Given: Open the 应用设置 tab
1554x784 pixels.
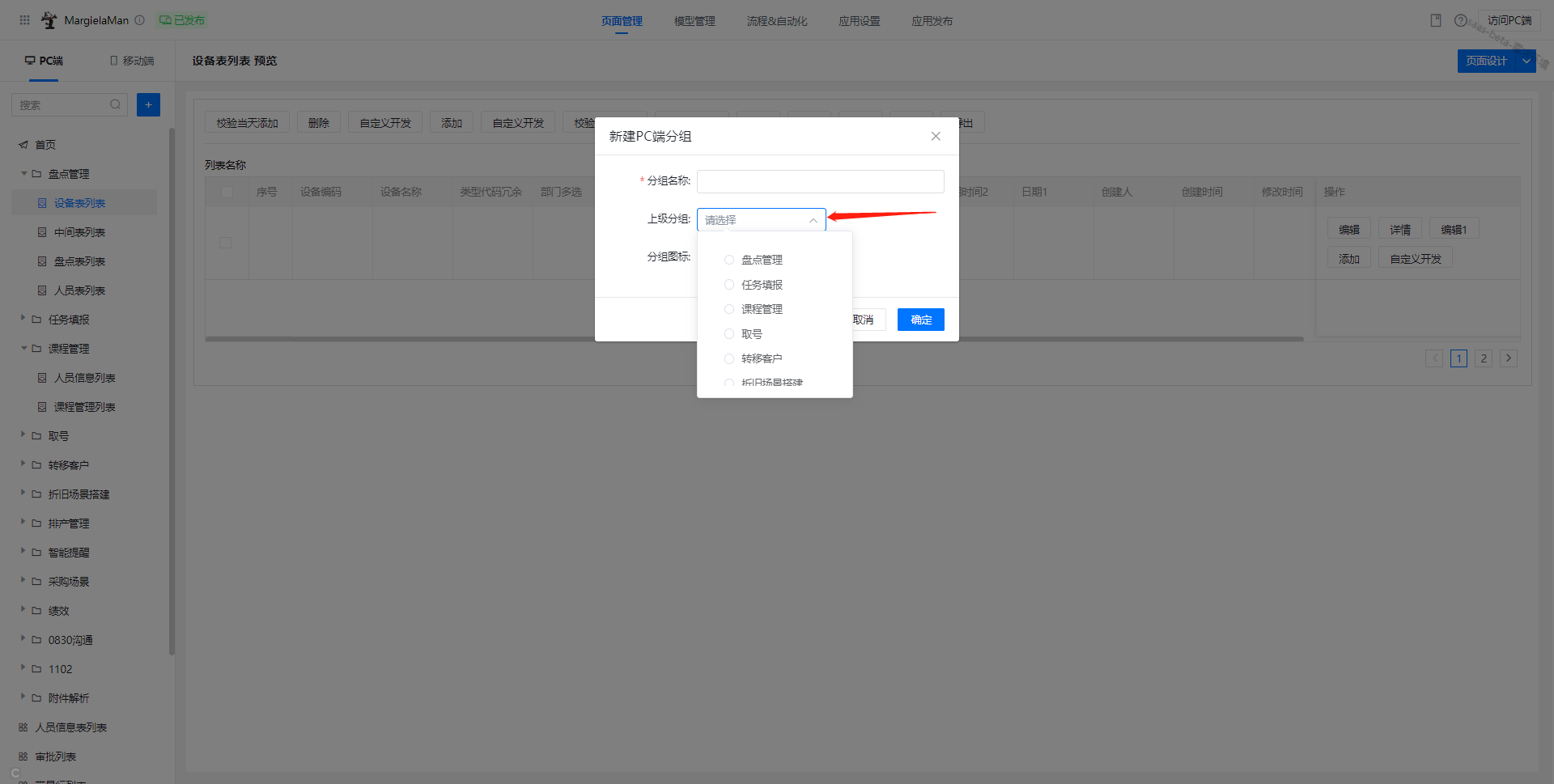Looking at the screenshot, I should coord(860,21).
